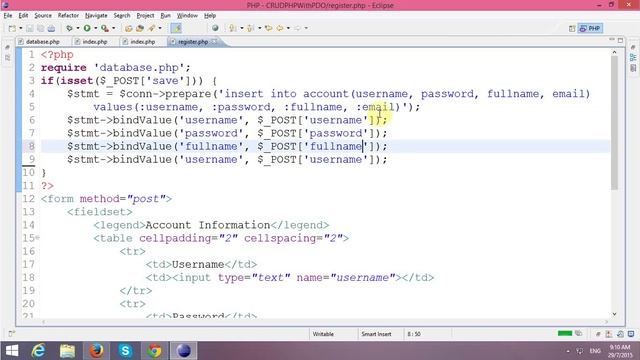Click the New PHP Project folder icon
The width and height of the screenshot is (640, 360).
pos(129,28)
